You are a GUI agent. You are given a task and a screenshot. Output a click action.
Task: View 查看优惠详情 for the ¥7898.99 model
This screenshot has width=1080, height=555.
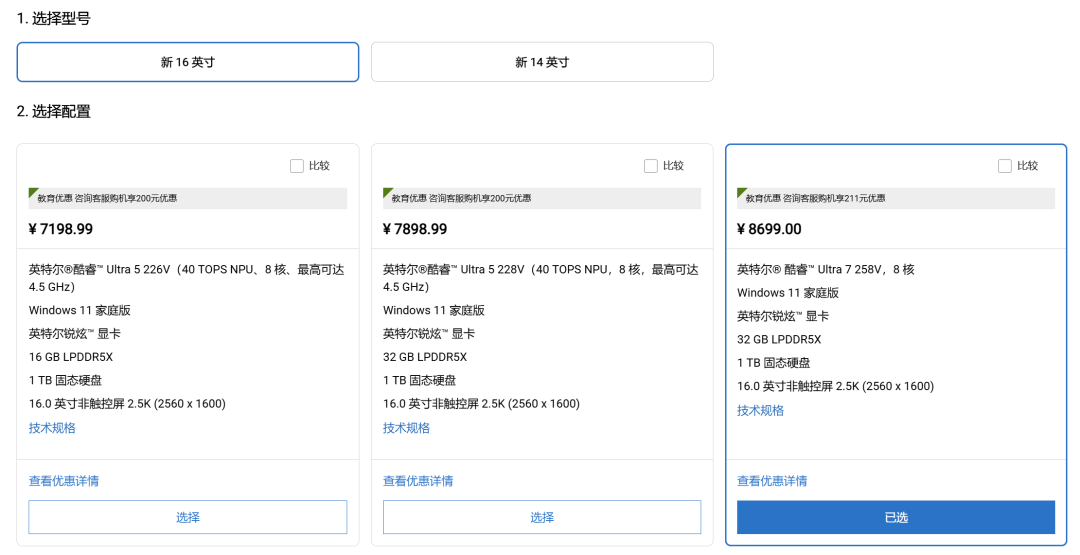click(x=418, y=481)
